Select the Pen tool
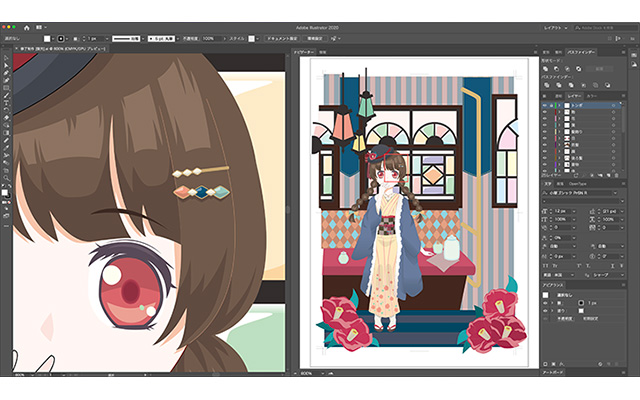Image resolution: width=640 pixels, height=400 pixels. pyautogui.click(x=6, y=73)
